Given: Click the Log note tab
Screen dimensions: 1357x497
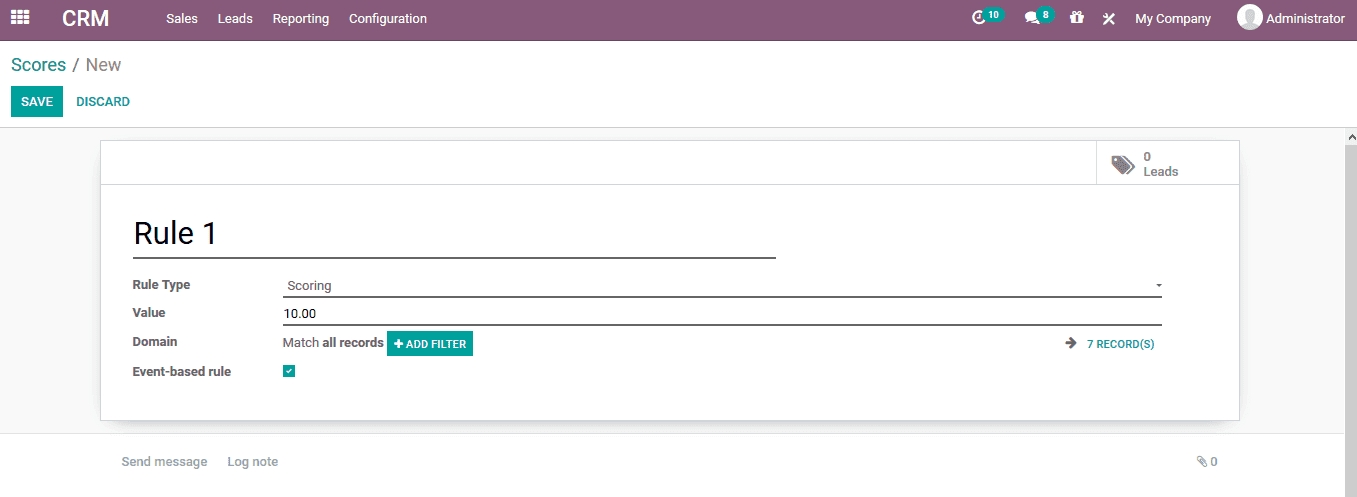Looking at the screenshot, I should point(252,462).
